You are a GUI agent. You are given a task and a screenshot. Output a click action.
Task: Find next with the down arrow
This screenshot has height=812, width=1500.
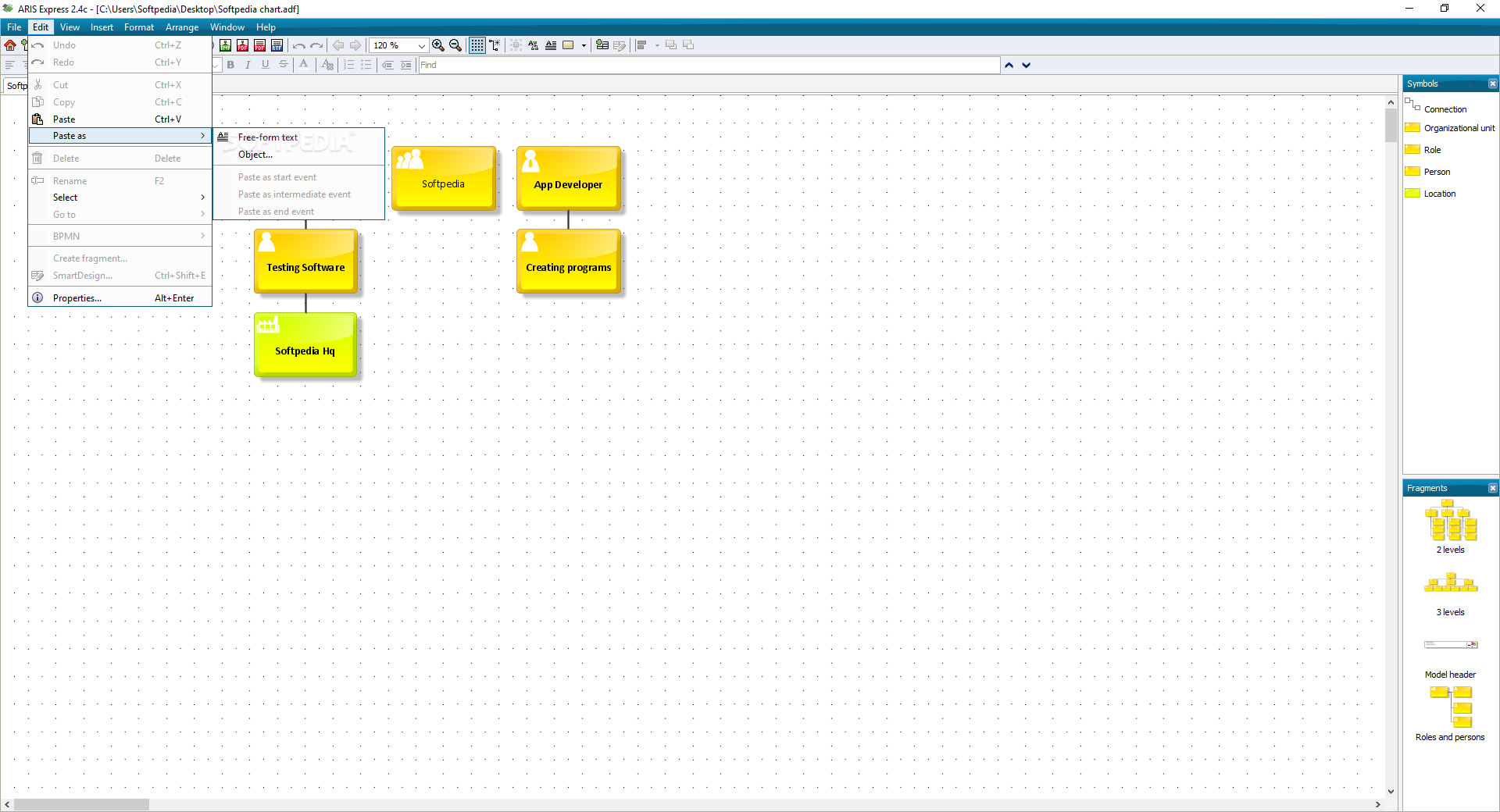1027,66
